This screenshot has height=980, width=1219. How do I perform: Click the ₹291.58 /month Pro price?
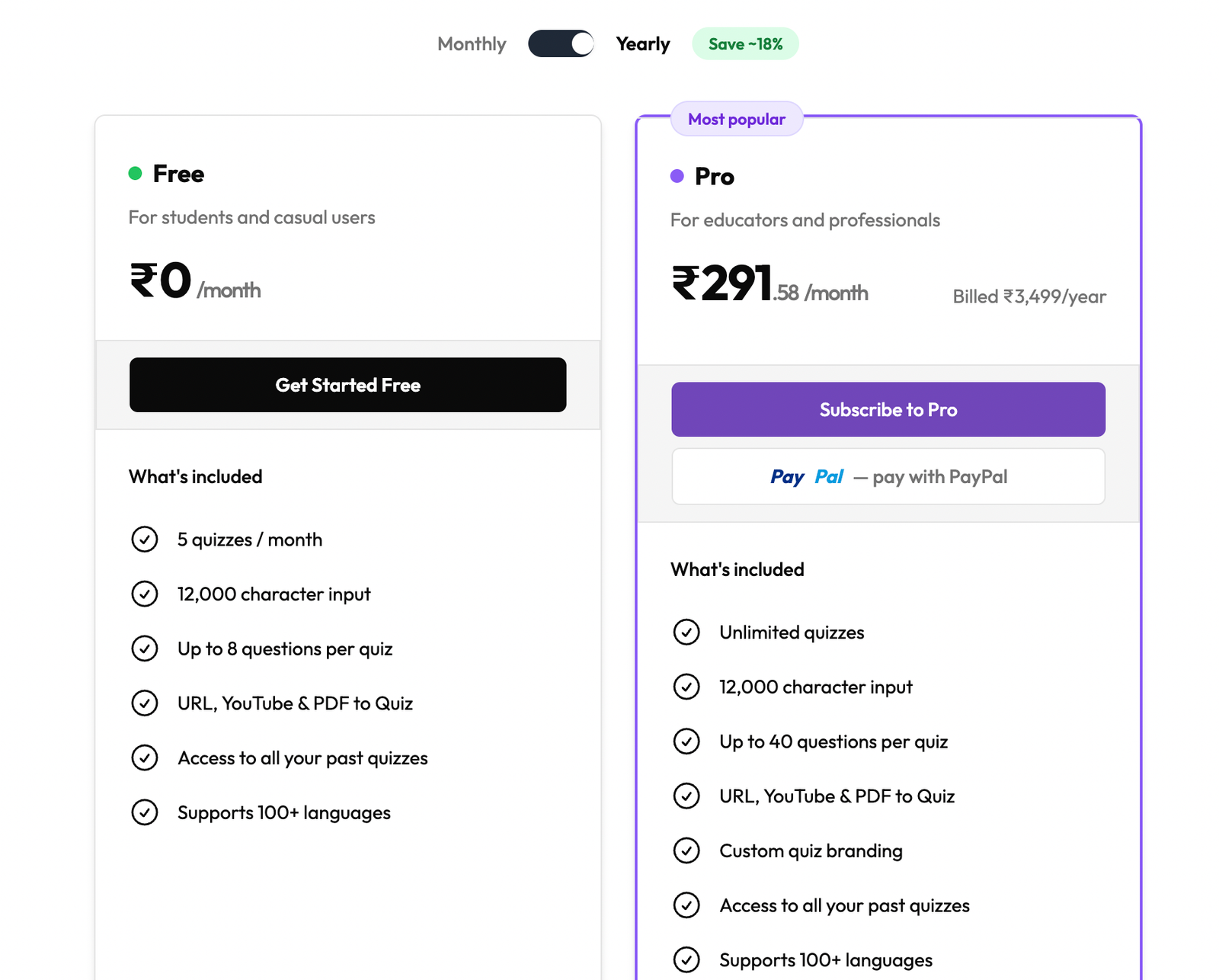[x=769, y=284]
